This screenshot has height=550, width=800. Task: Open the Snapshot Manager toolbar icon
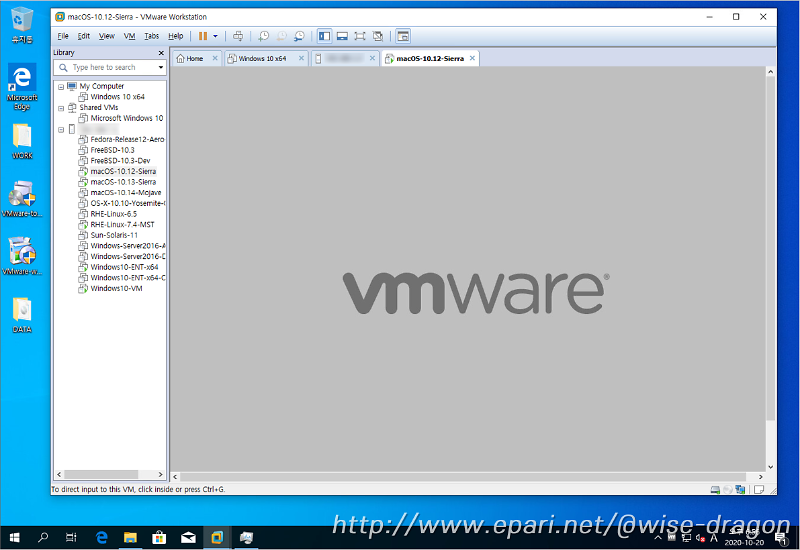coord(299,36)
